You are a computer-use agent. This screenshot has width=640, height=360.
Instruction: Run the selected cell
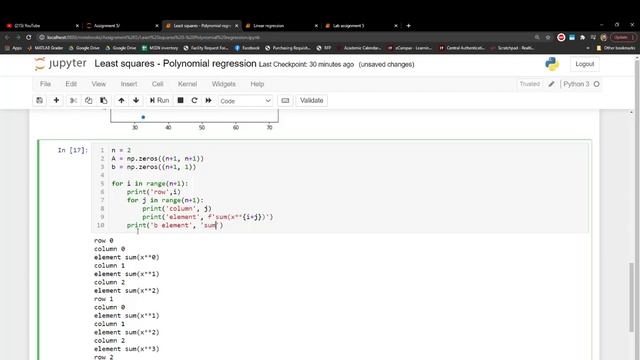159,100
